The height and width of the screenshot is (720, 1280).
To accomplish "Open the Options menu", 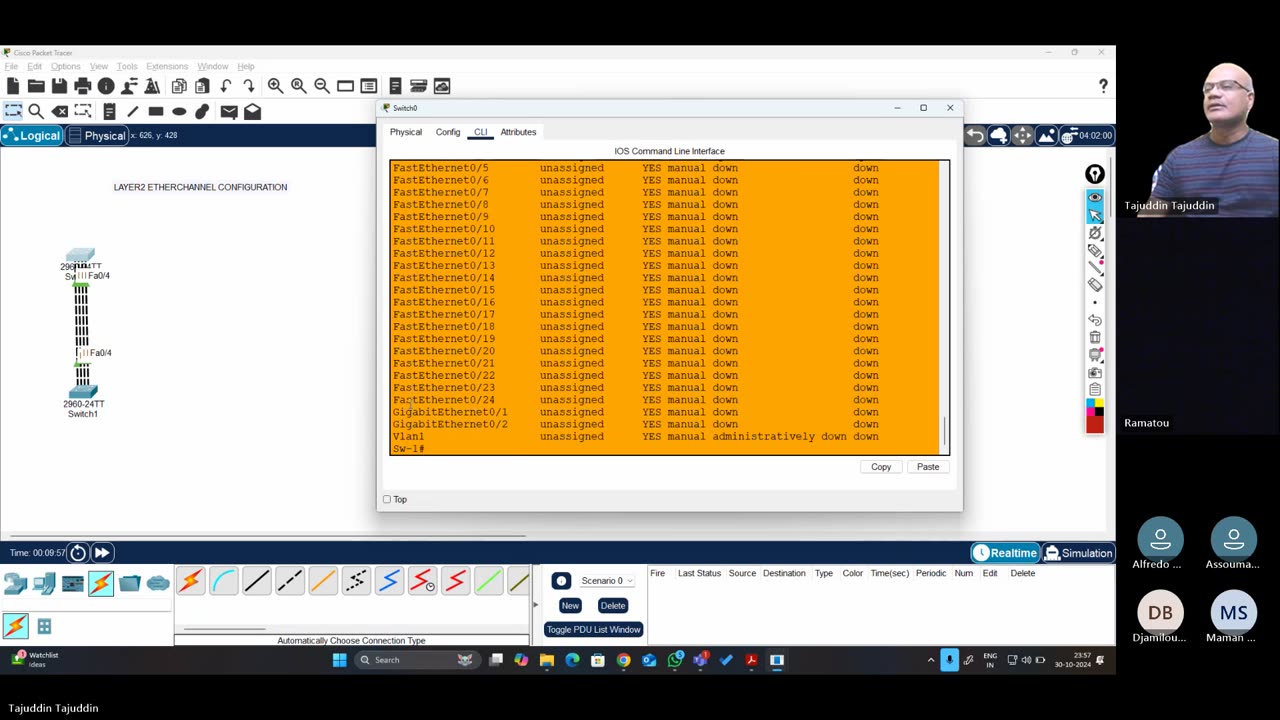I will 65,66.
